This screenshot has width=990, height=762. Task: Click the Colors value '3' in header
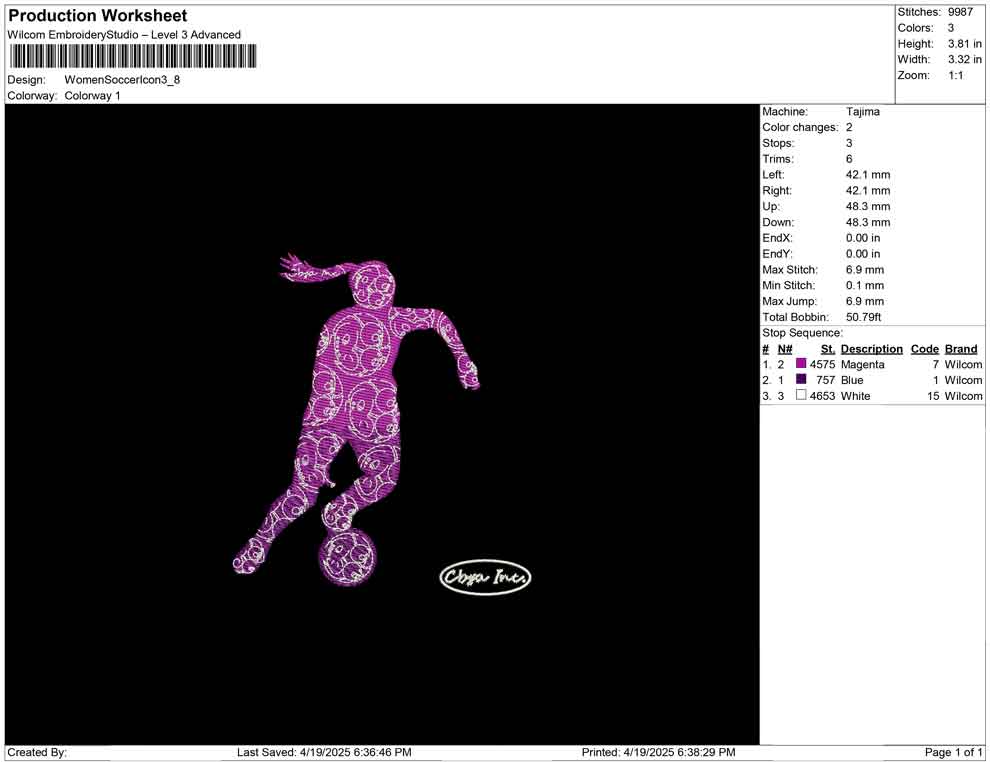[x=951, y=28]
